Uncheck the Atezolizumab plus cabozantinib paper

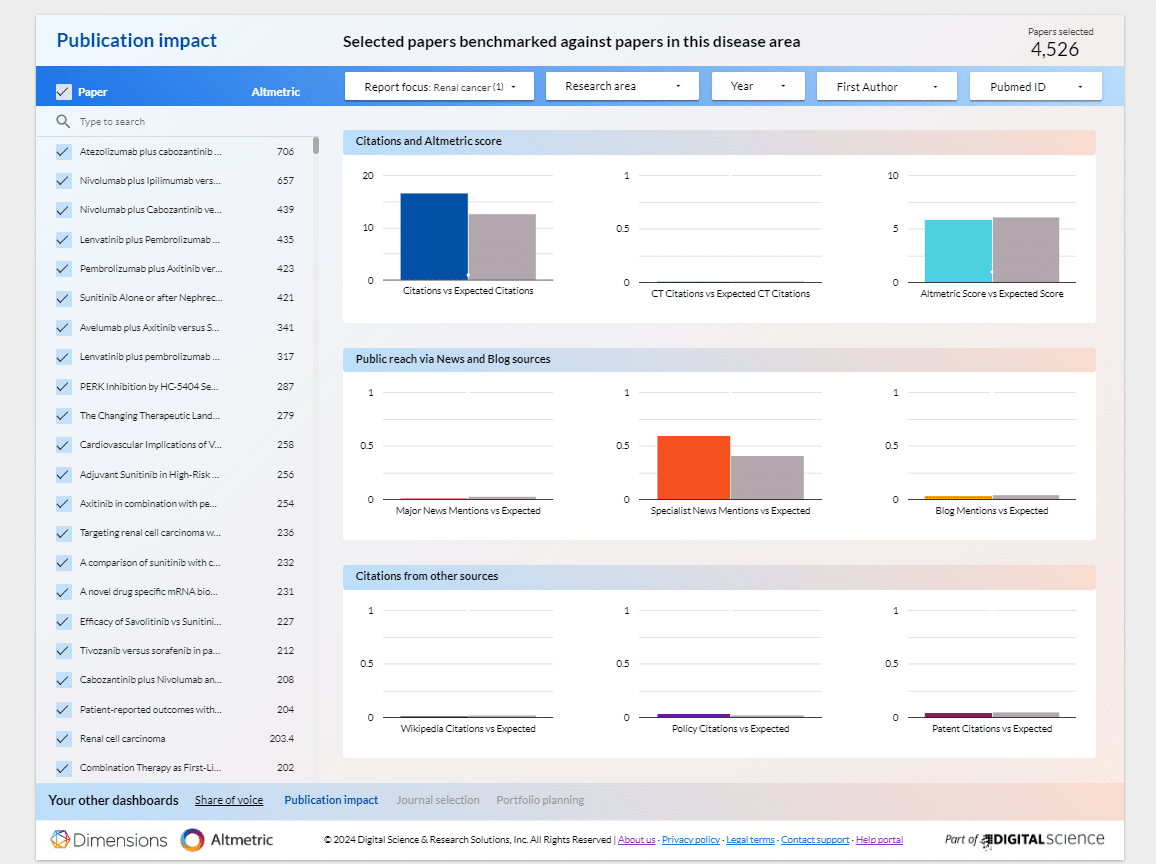coord(64,152)
